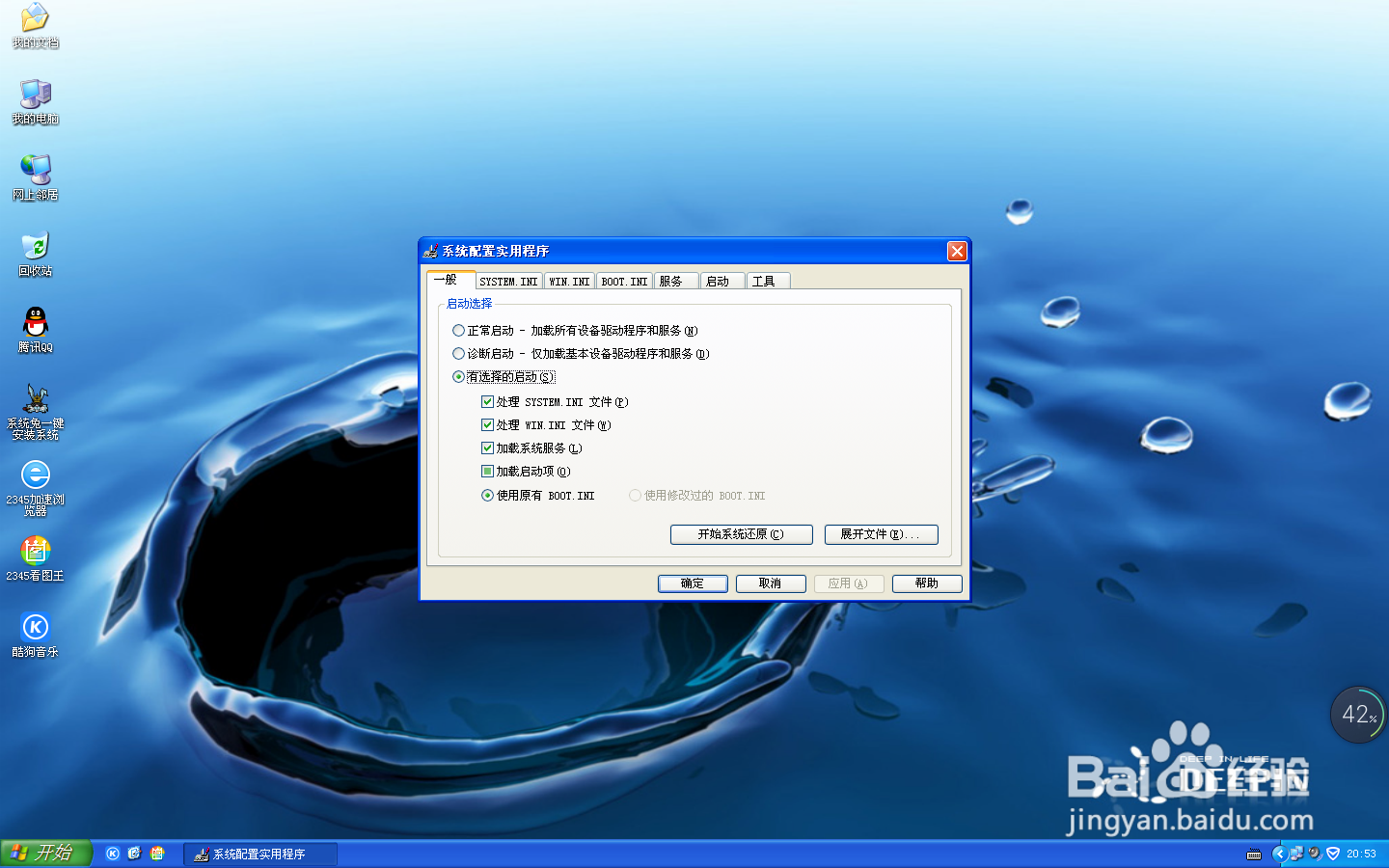Select the 腾讯QQ penguin icon
The image size is (1389, 868).
36,330
